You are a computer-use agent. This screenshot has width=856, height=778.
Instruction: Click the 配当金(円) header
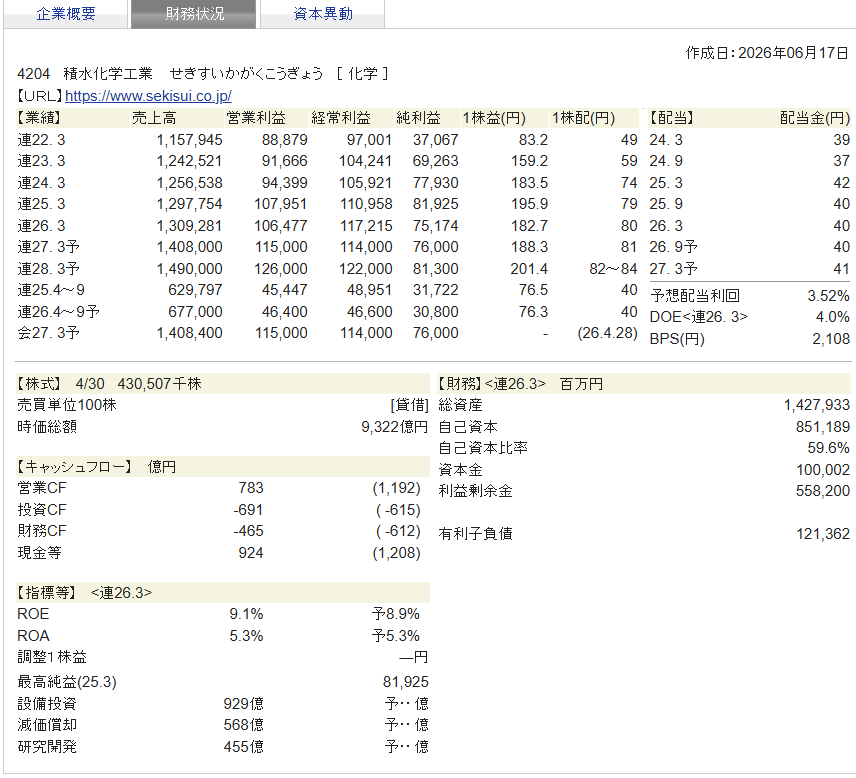815,118
